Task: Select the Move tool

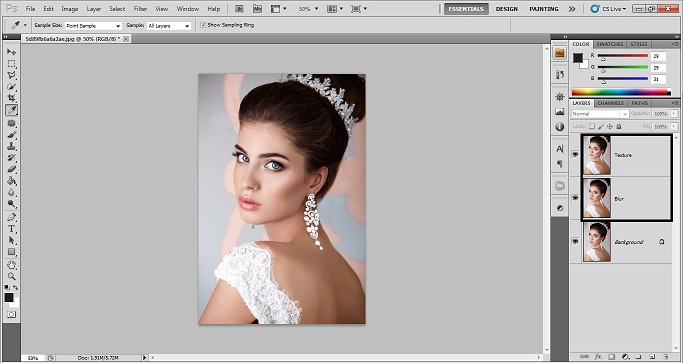Action: coord(11,52)
